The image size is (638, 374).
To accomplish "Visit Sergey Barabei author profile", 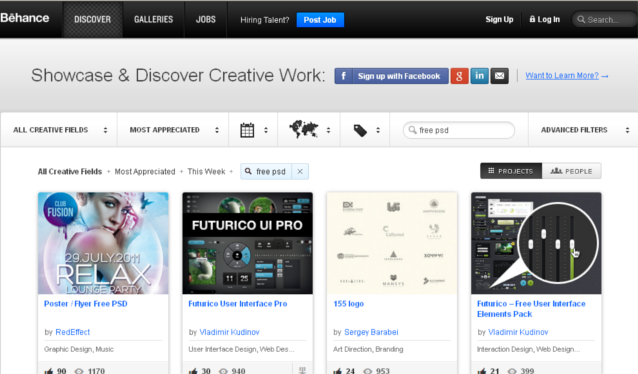I will click(x=371, y=332).
